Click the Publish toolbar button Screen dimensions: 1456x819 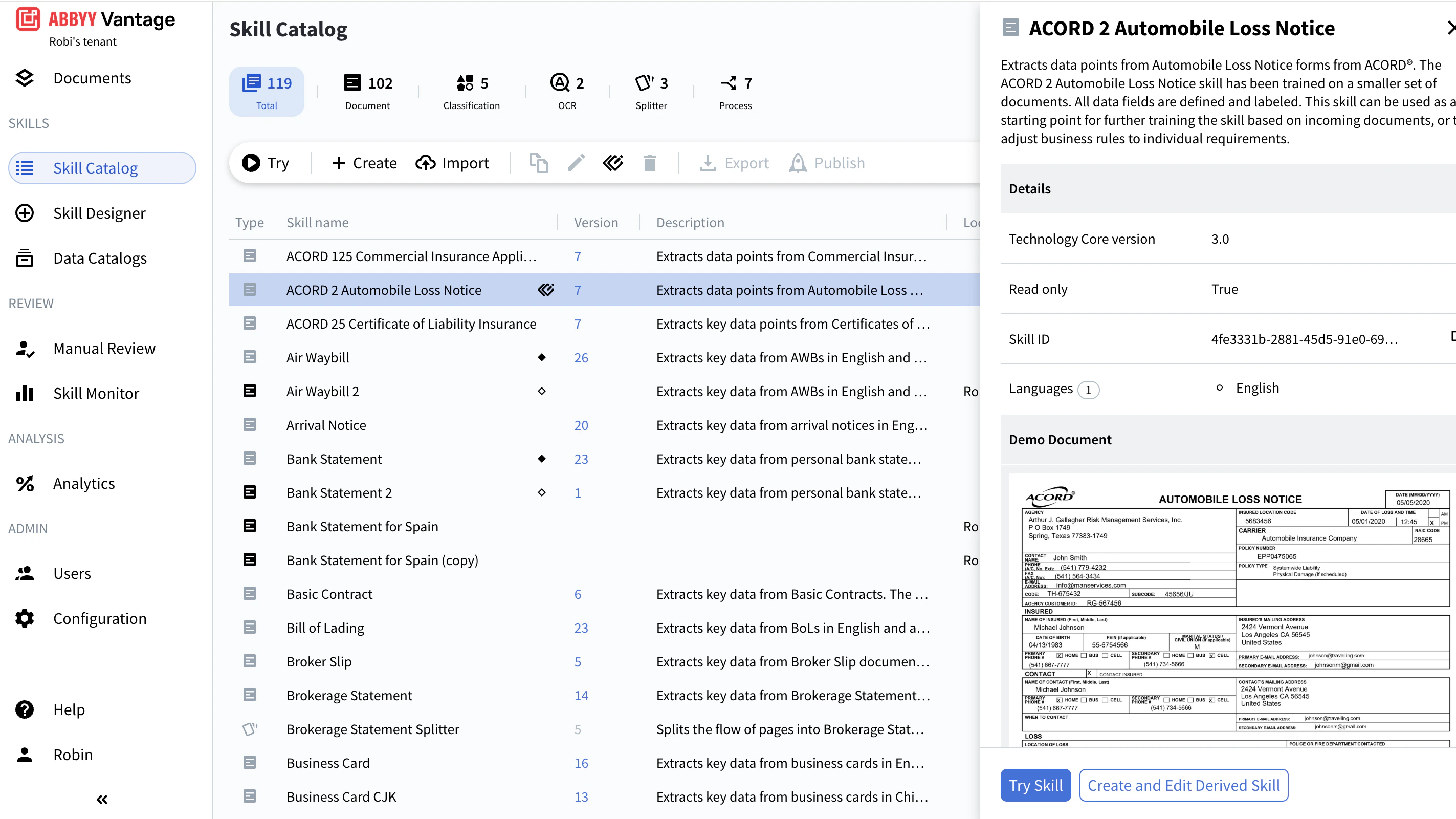click(x=827, y=163)
